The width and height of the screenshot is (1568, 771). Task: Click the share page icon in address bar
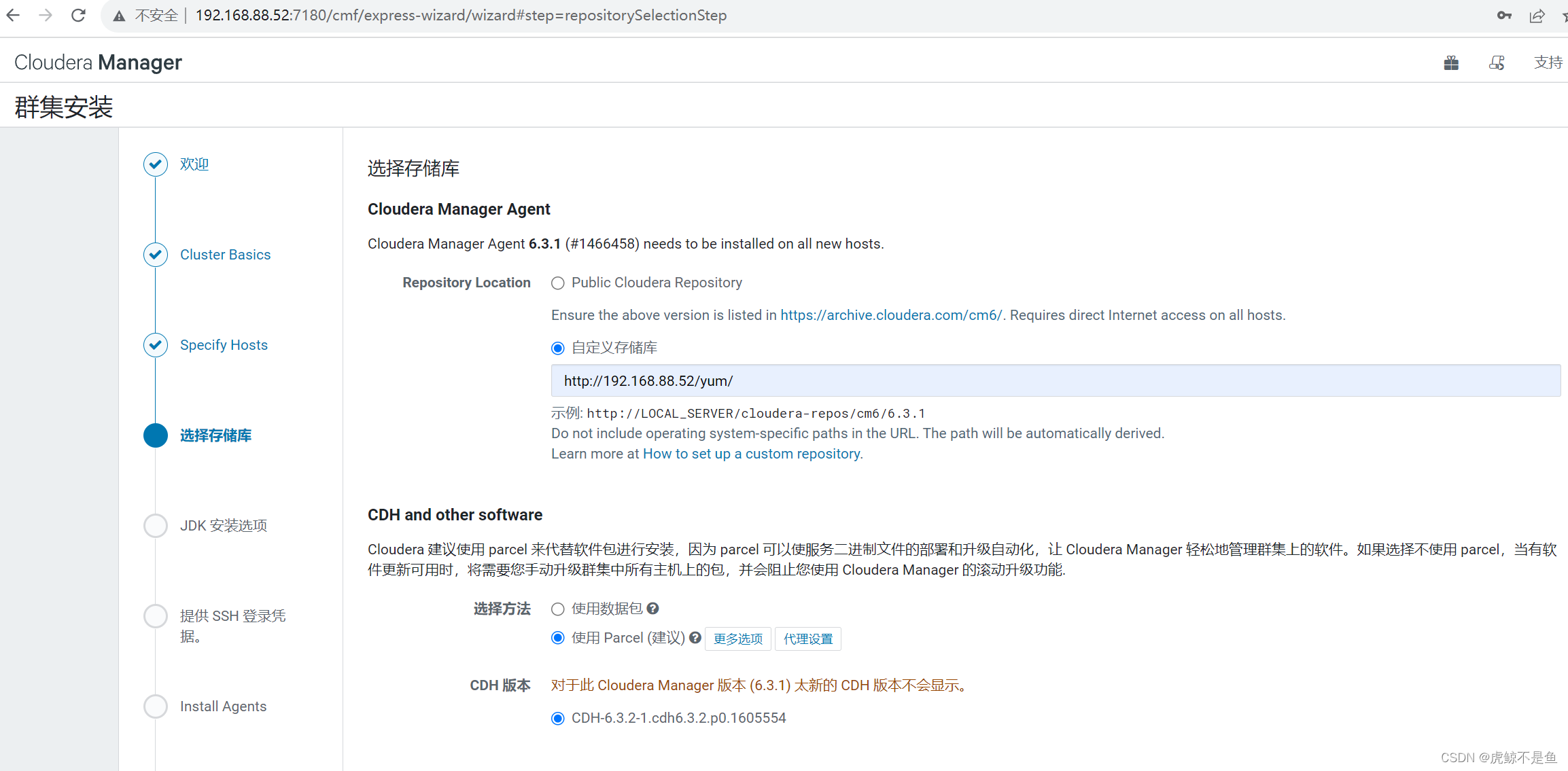click(1537, 16)
